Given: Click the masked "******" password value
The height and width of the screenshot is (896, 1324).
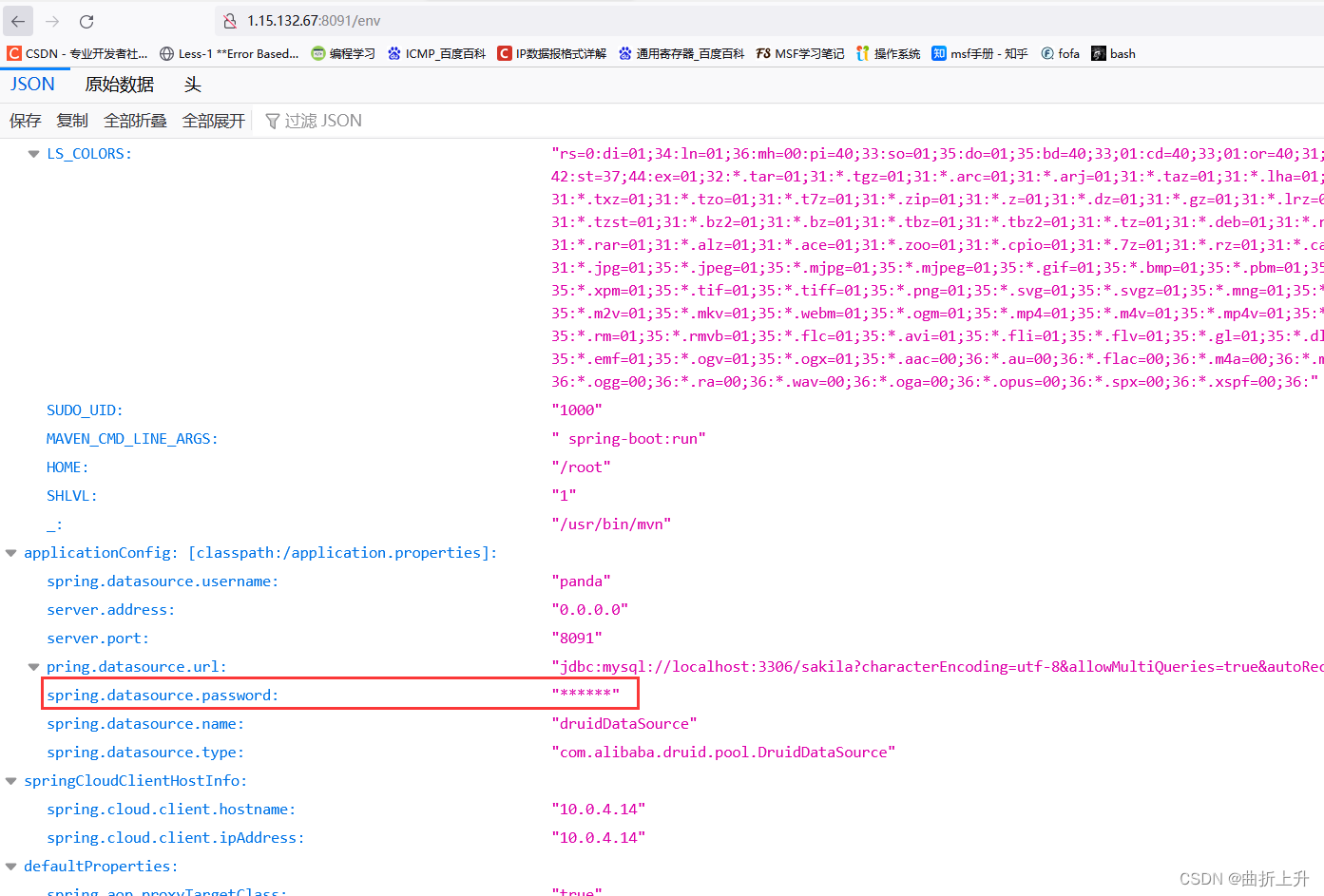Looking at the screenshot, I should [x=585, y=695].
